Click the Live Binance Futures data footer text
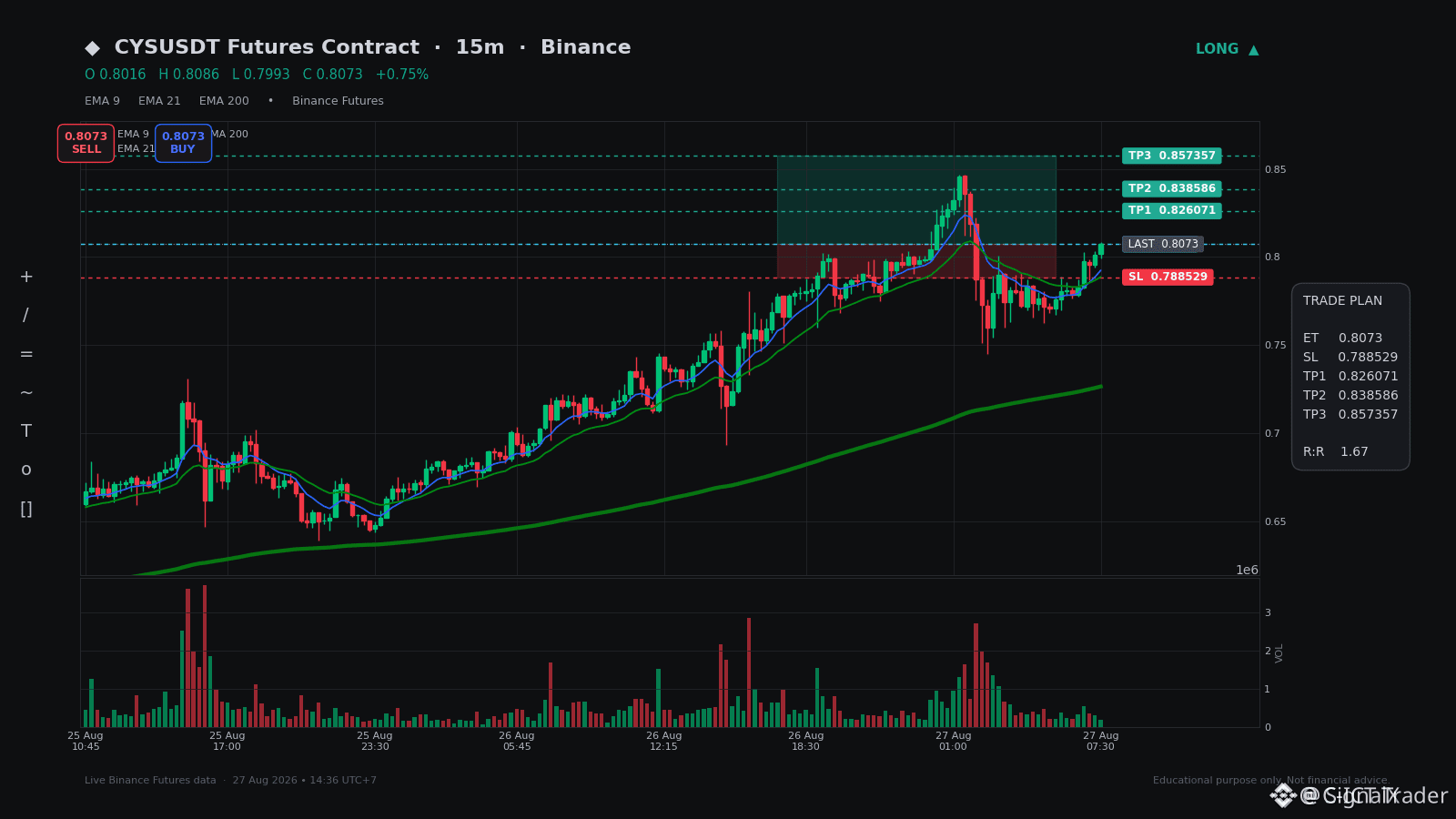Image resolution: width=1456 pixels, height=819 pixels. pyautogui.click(x=150, y=781)
